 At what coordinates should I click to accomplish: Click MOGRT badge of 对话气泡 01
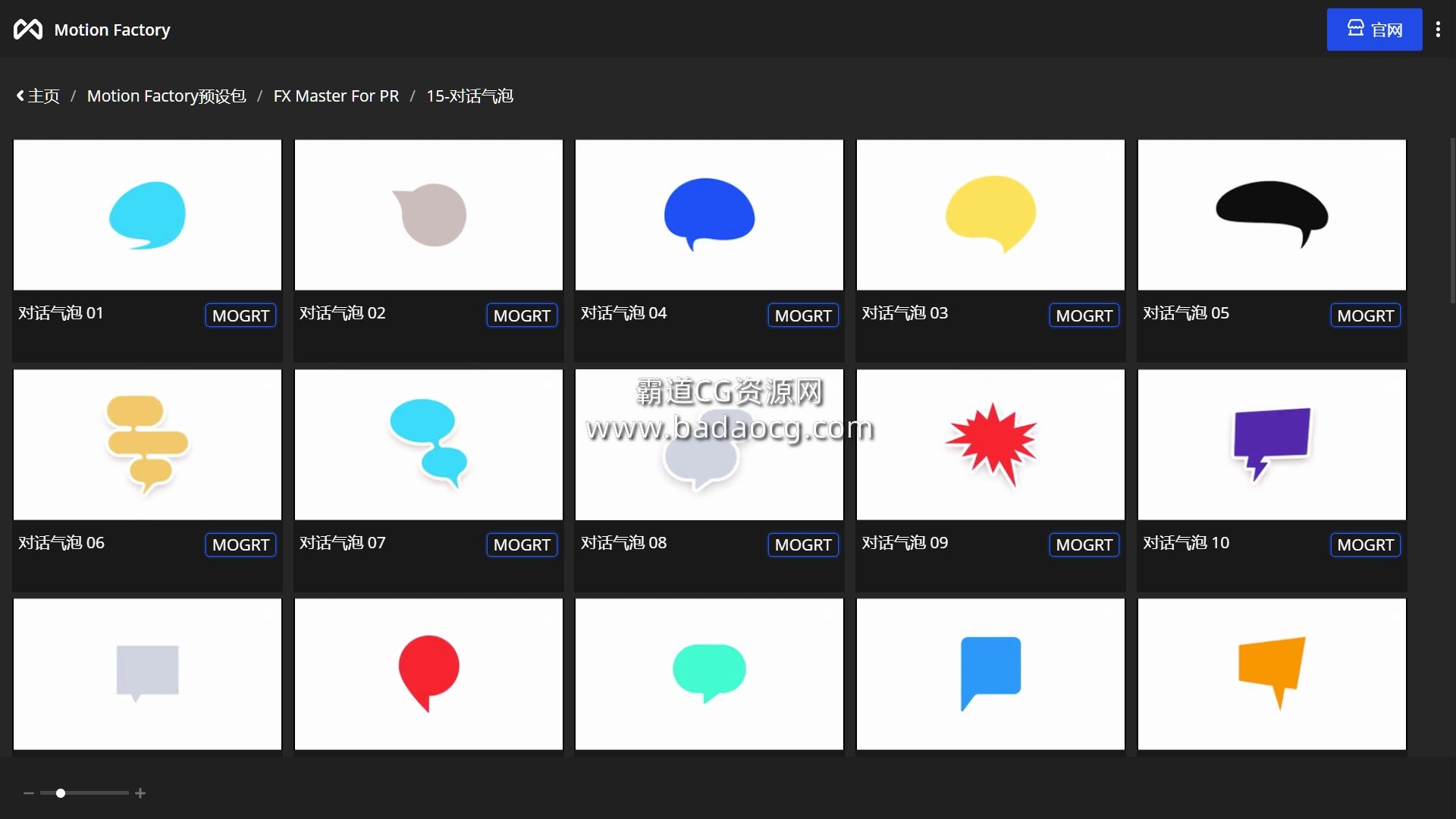tap(240, 315)
